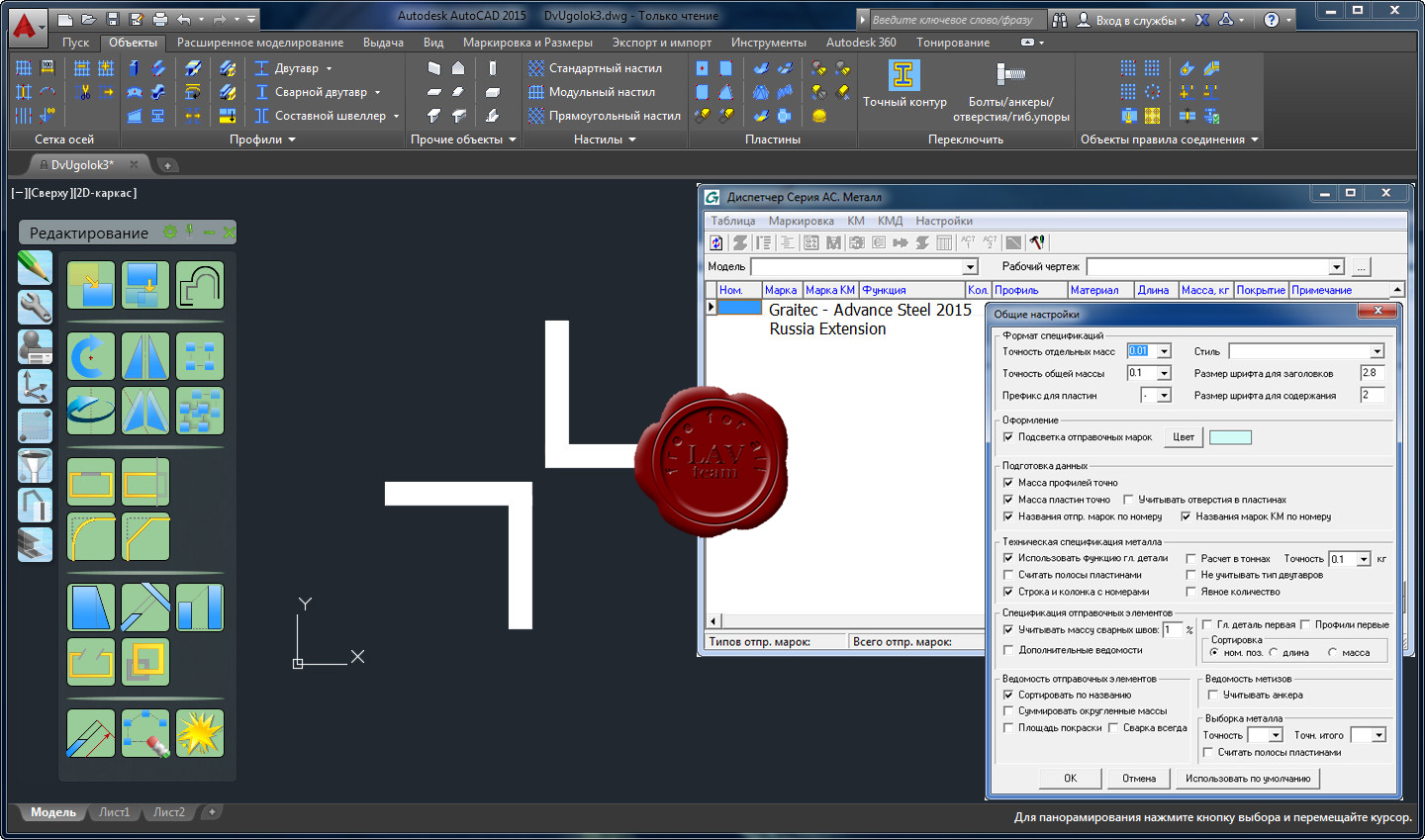Toggle Подсветка отправочных марок checkbox
This screenshot has height=840, width=1425.
[x=1008, y=437]
